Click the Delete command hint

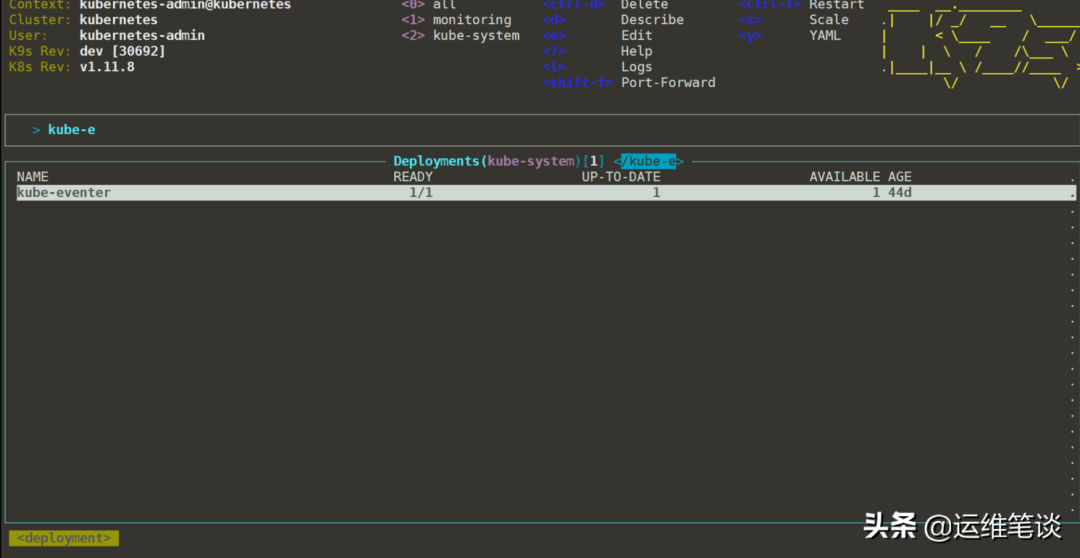tap(644, 5)
